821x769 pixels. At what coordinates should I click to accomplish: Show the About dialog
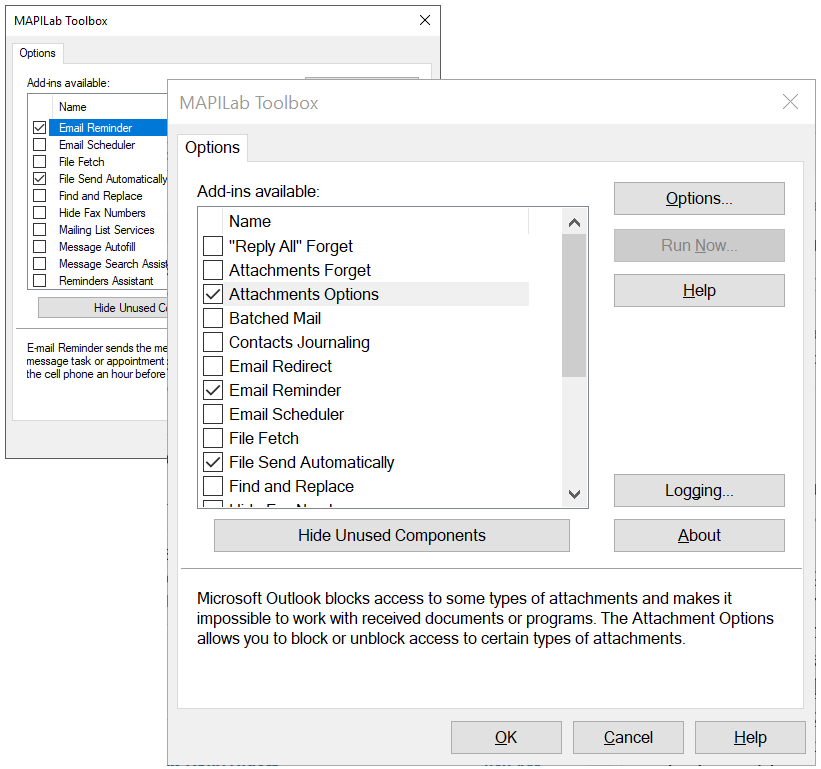point(699,536)
